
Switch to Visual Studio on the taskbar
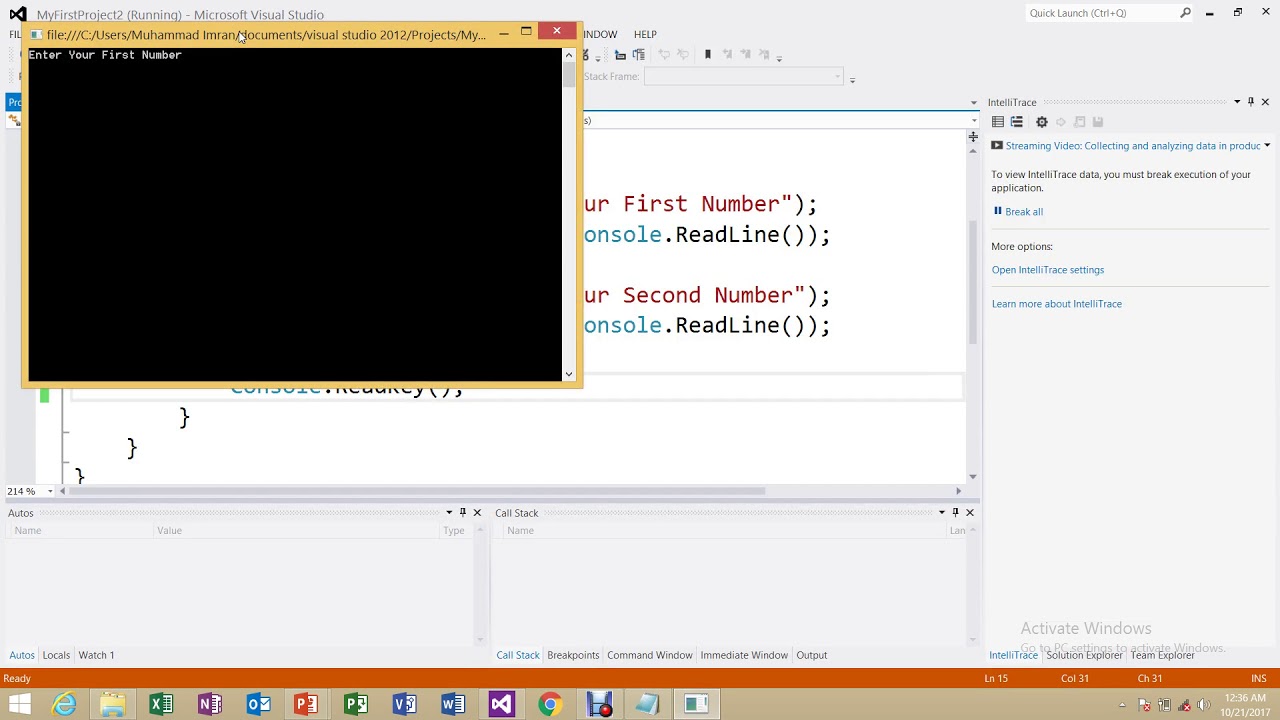[501, 704]
